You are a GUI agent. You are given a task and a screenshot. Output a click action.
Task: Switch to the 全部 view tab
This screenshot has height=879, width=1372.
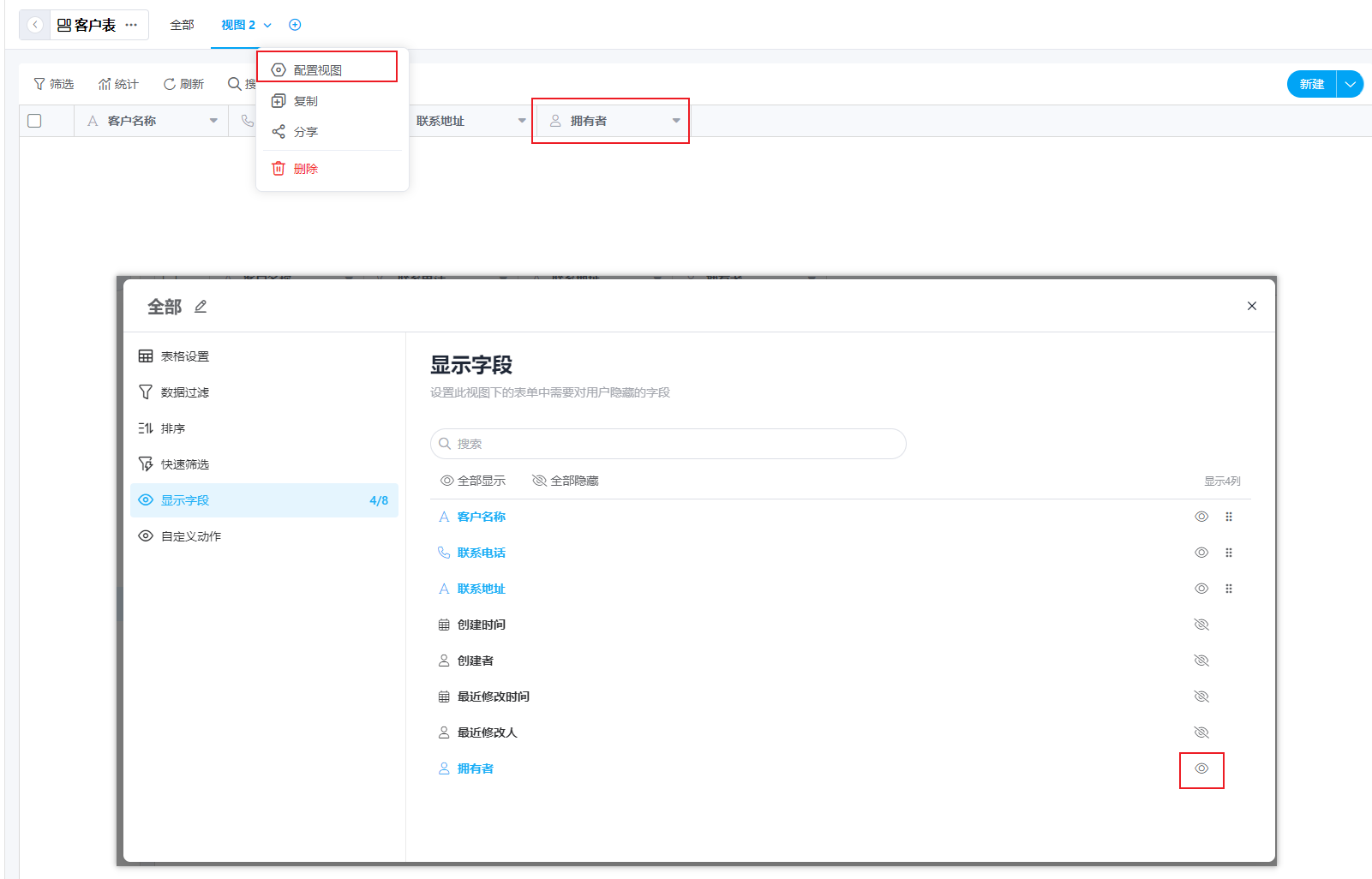click(x=182, y=25)
